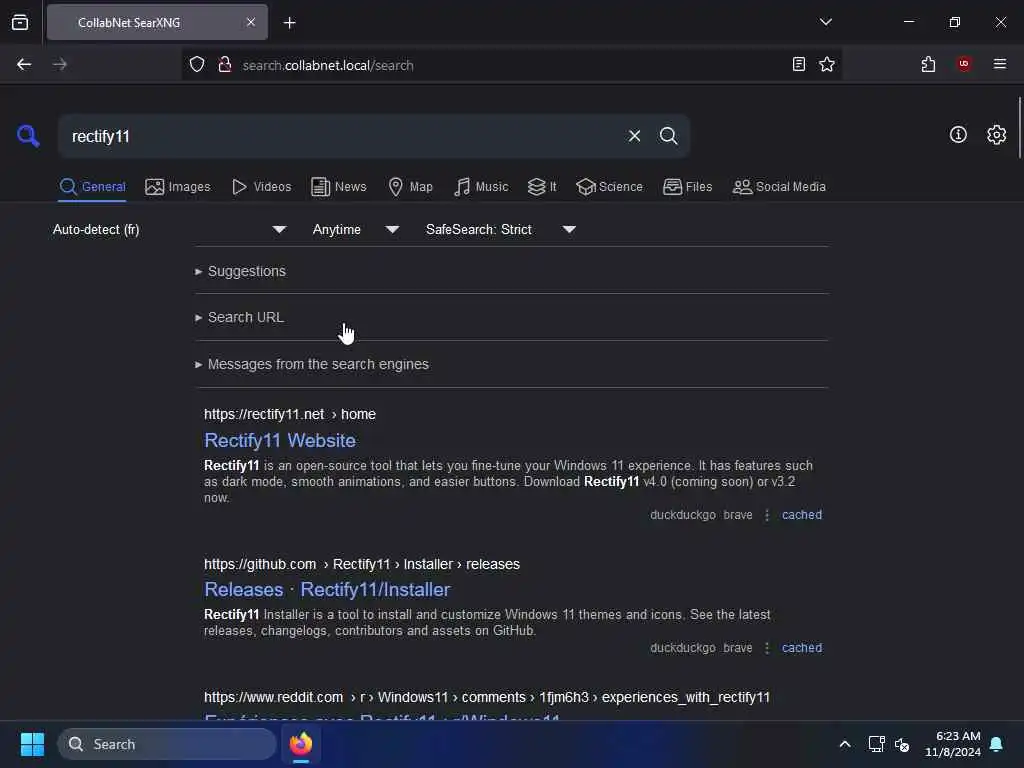Open cached version of Rectify11 Website
The width and height of the screenshot is (1024, 768).
801,515
